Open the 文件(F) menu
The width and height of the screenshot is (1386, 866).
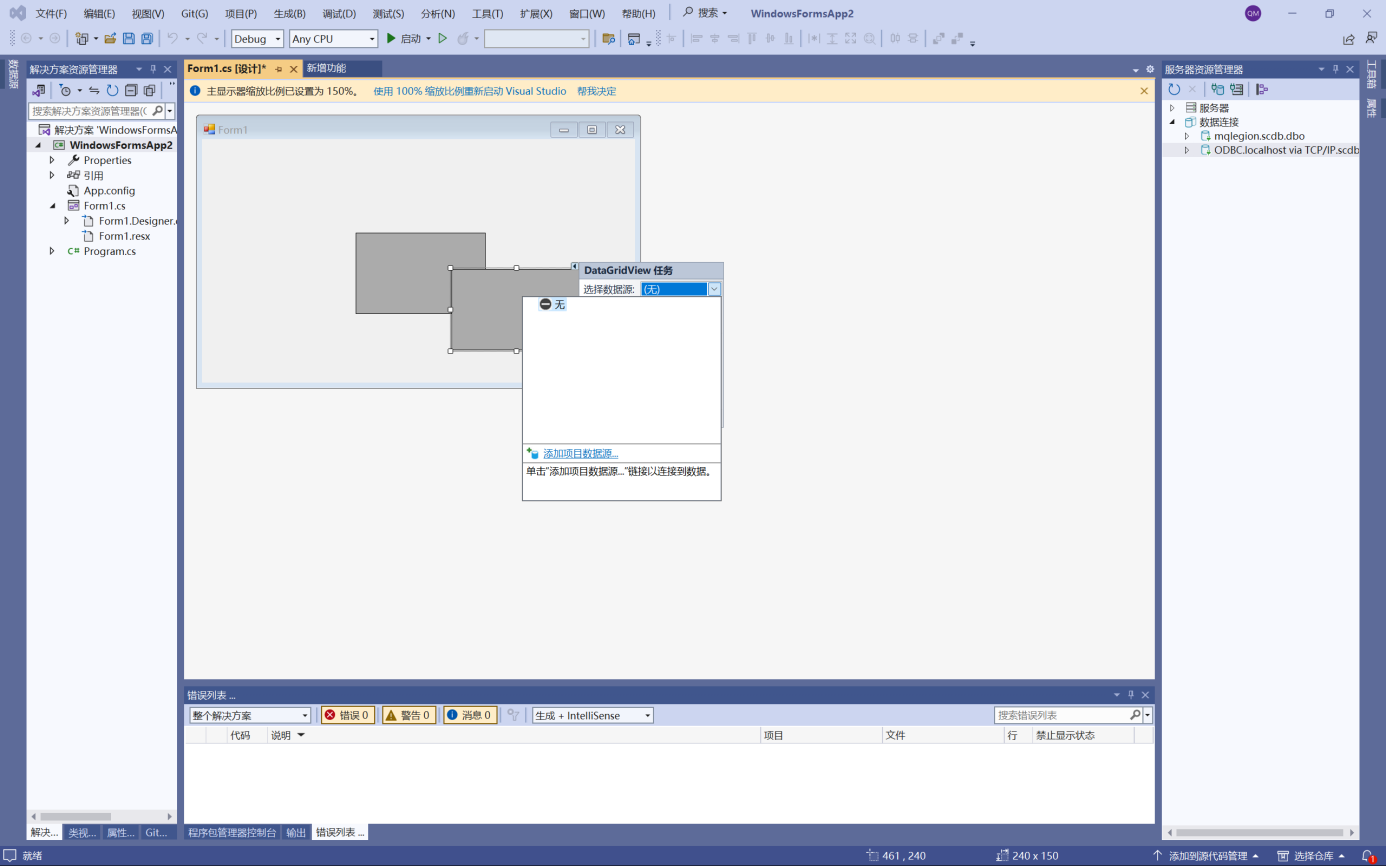pyautogui.click(x=51, y=13)
